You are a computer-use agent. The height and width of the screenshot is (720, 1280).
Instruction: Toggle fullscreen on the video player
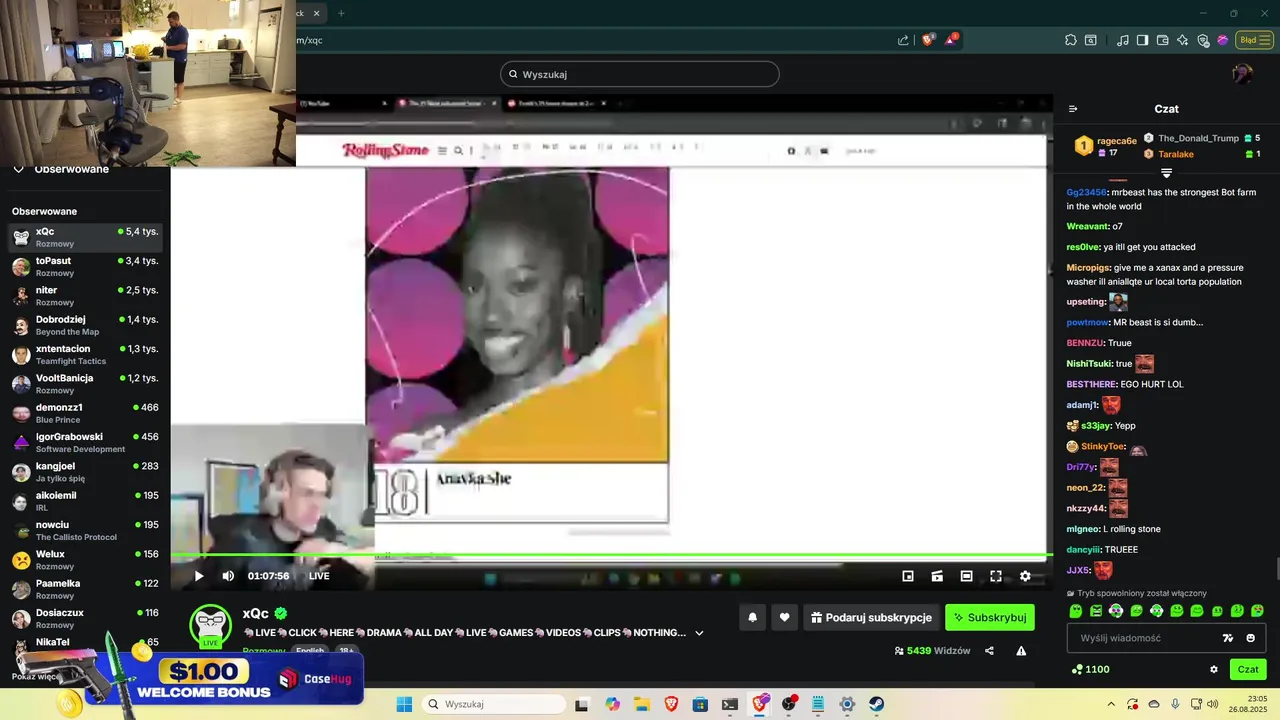click(996, 576)
